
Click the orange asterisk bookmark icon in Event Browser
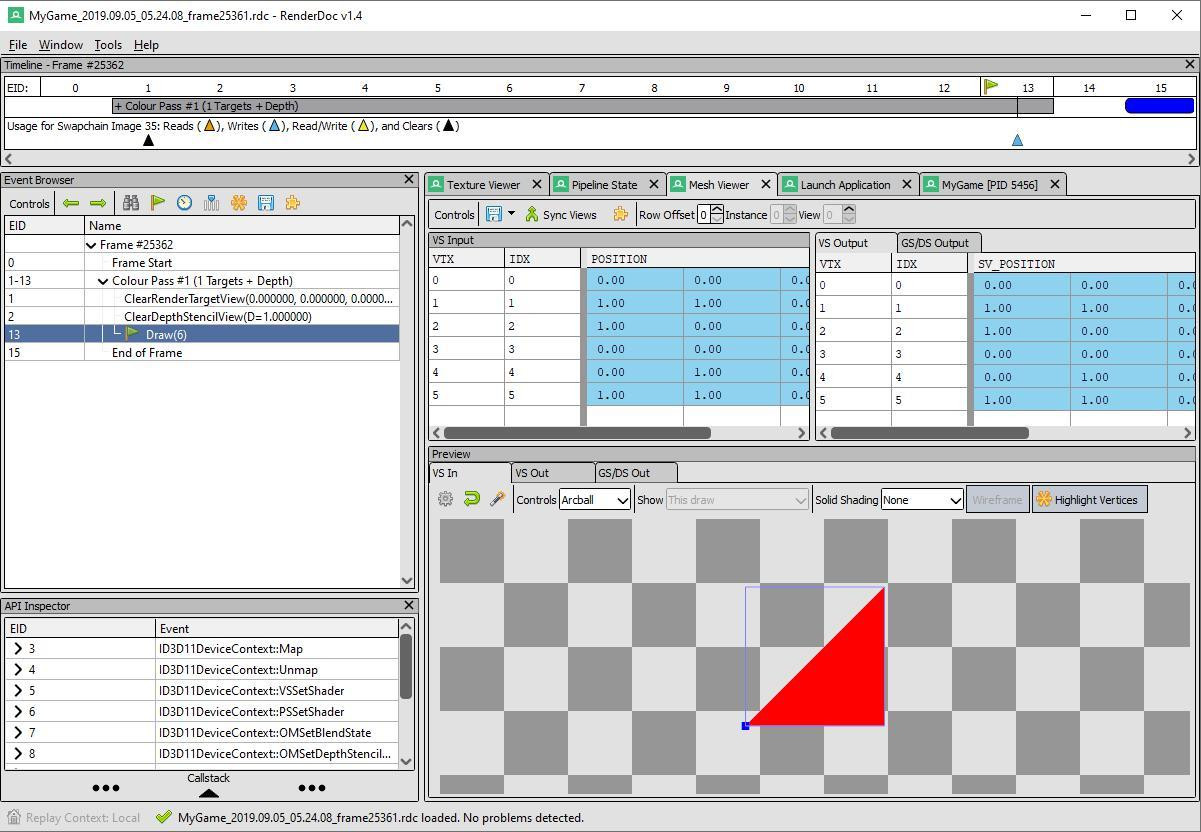coord(238,203)
